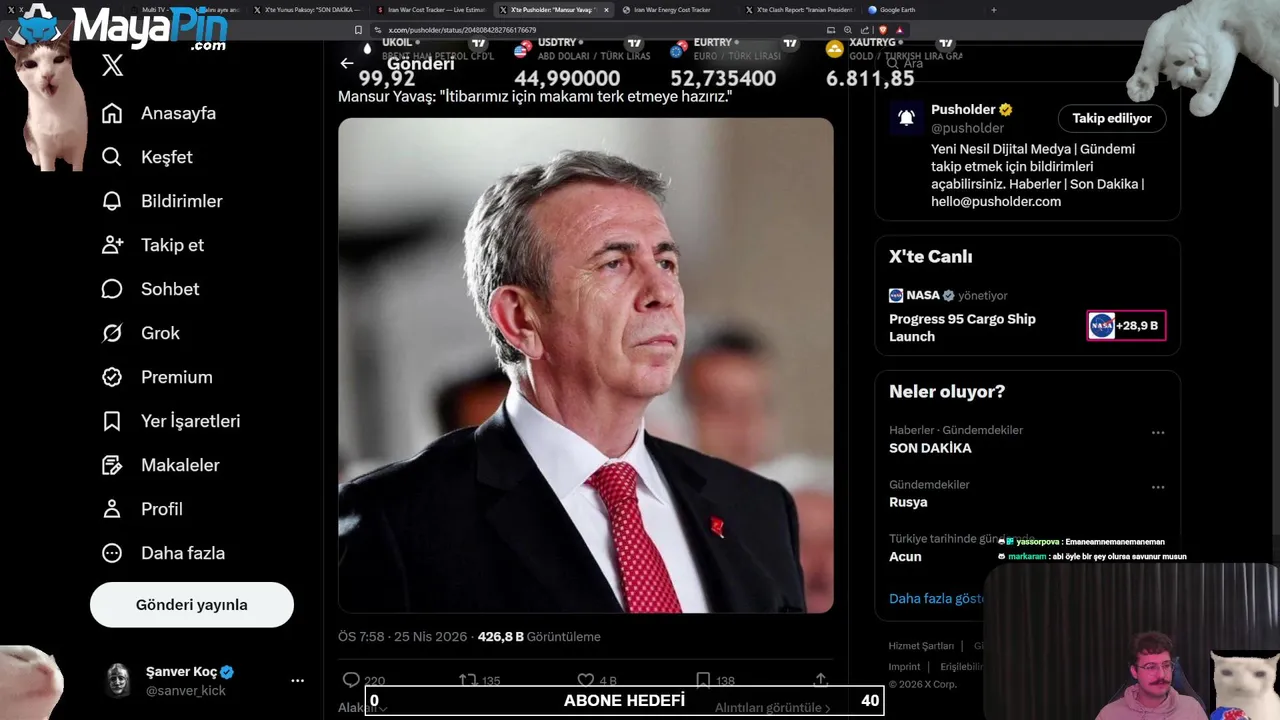Open a new browser tab
The image size is (1280, 720).
click(993, 10)
